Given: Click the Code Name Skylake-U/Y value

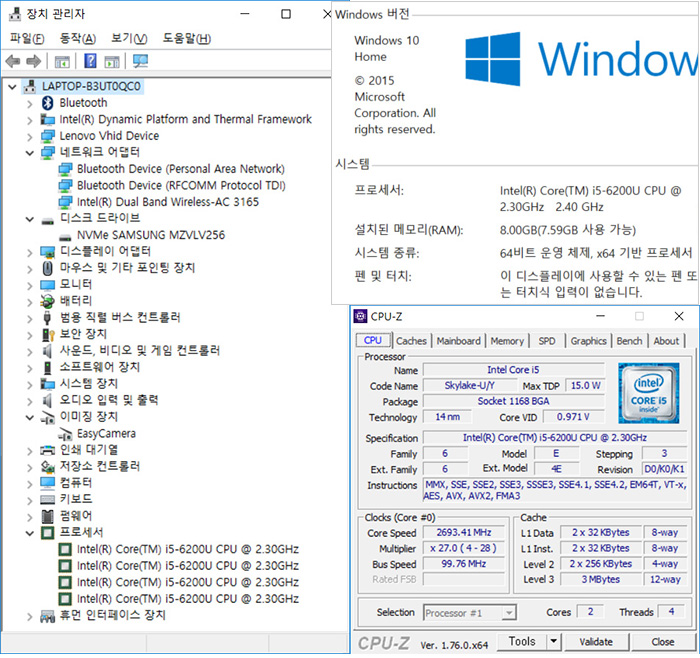Looking at the screenshot, I should coord(470,386).
